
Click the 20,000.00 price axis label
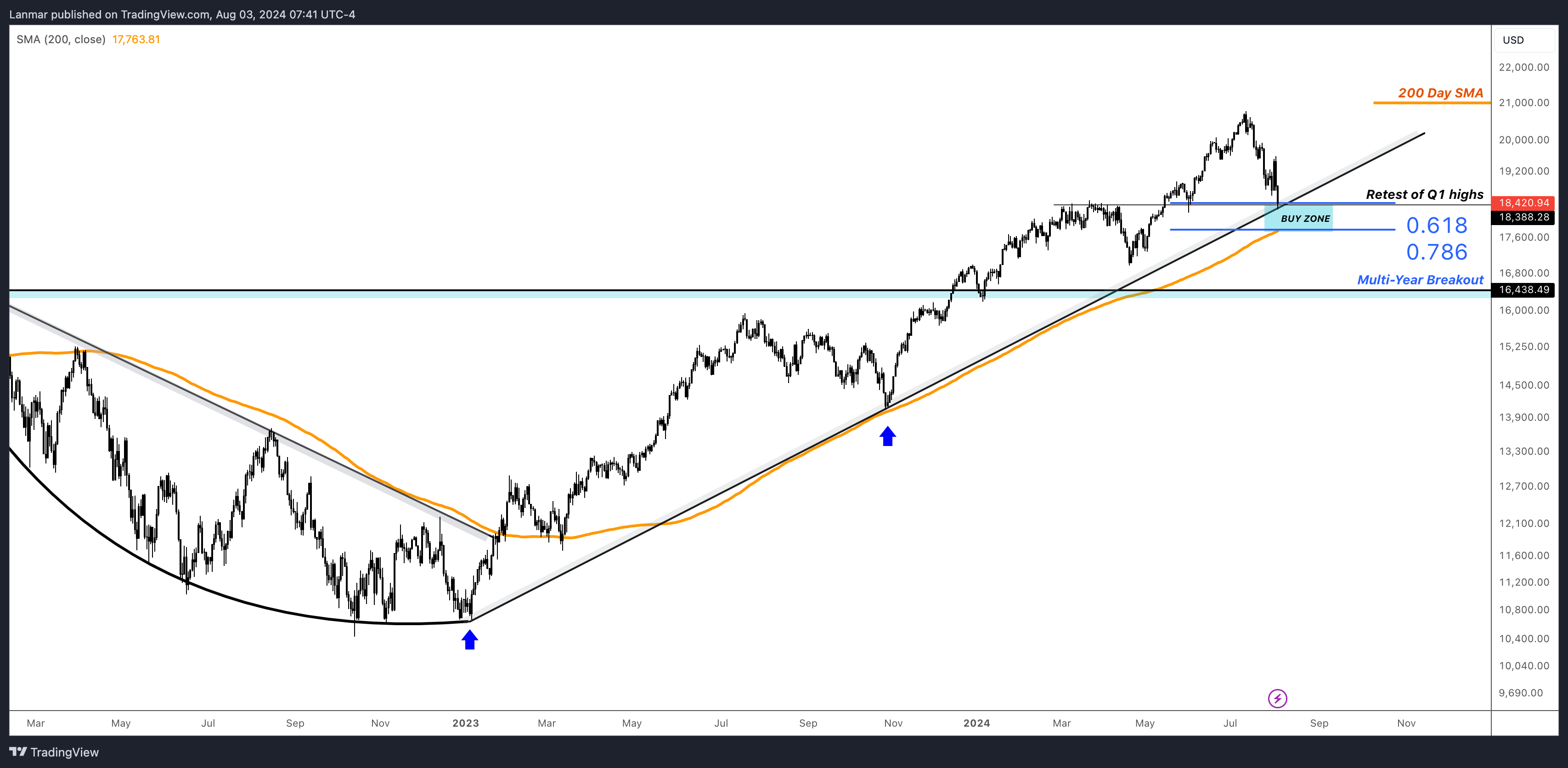pyautogui.click(x=1523, y=140)
